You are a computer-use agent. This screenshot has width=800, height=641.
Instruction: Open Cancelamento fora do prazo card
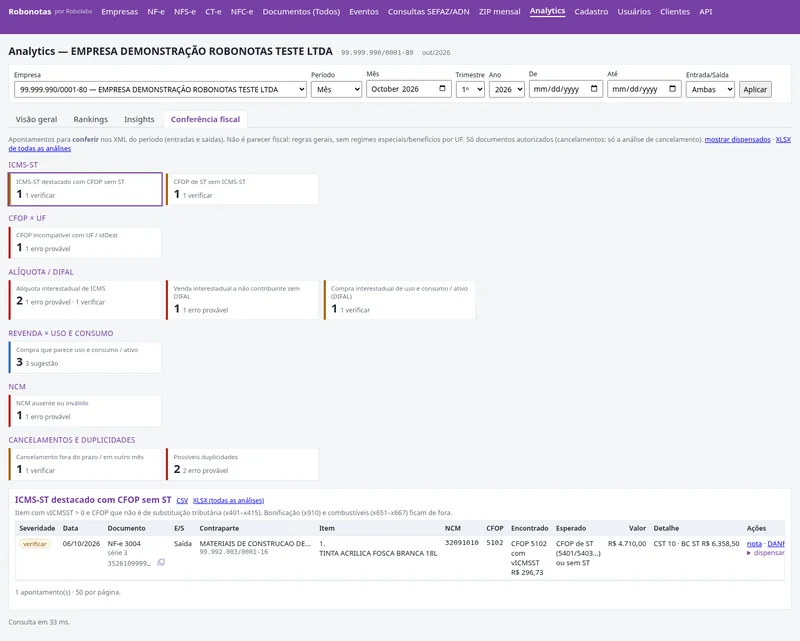pos(85,464)
